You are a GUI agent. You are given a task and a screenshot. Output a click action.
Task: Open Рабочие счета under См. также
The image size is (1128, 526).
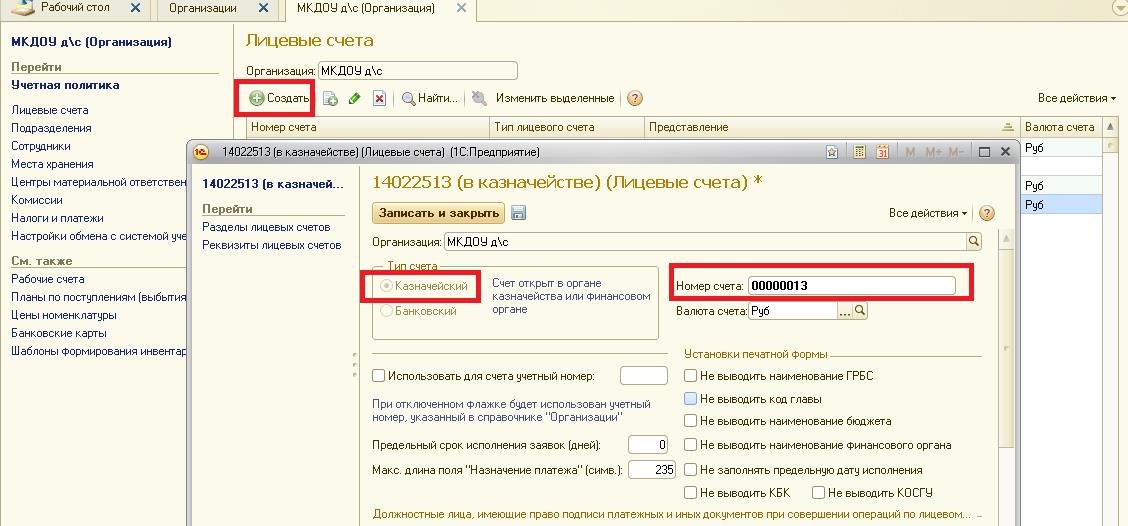47,279
